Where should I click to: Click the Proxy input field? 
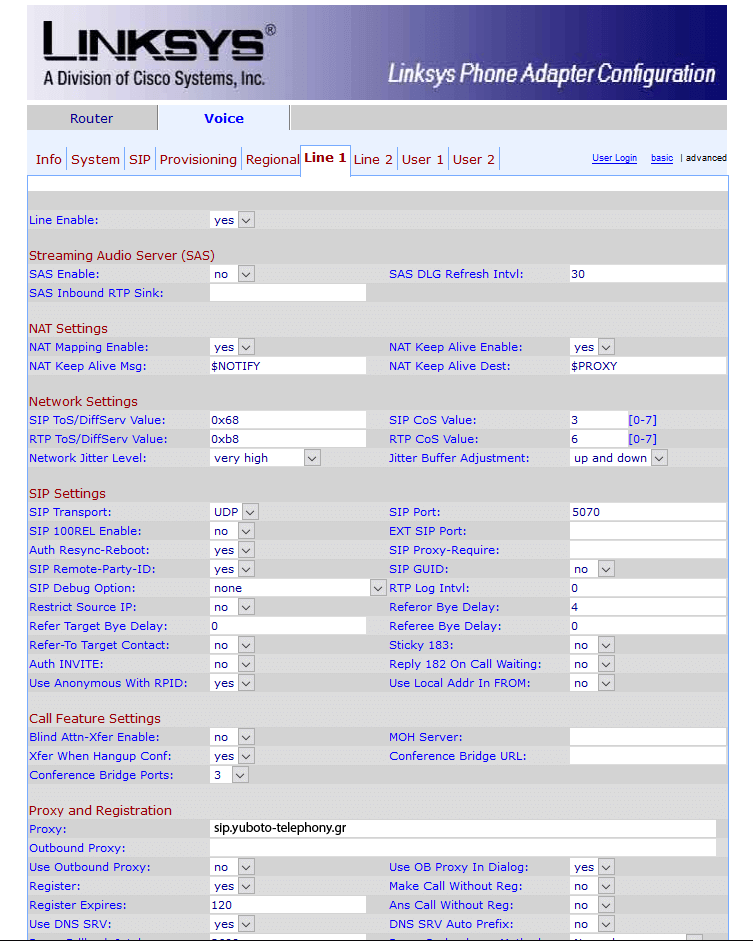pos(462,829)
